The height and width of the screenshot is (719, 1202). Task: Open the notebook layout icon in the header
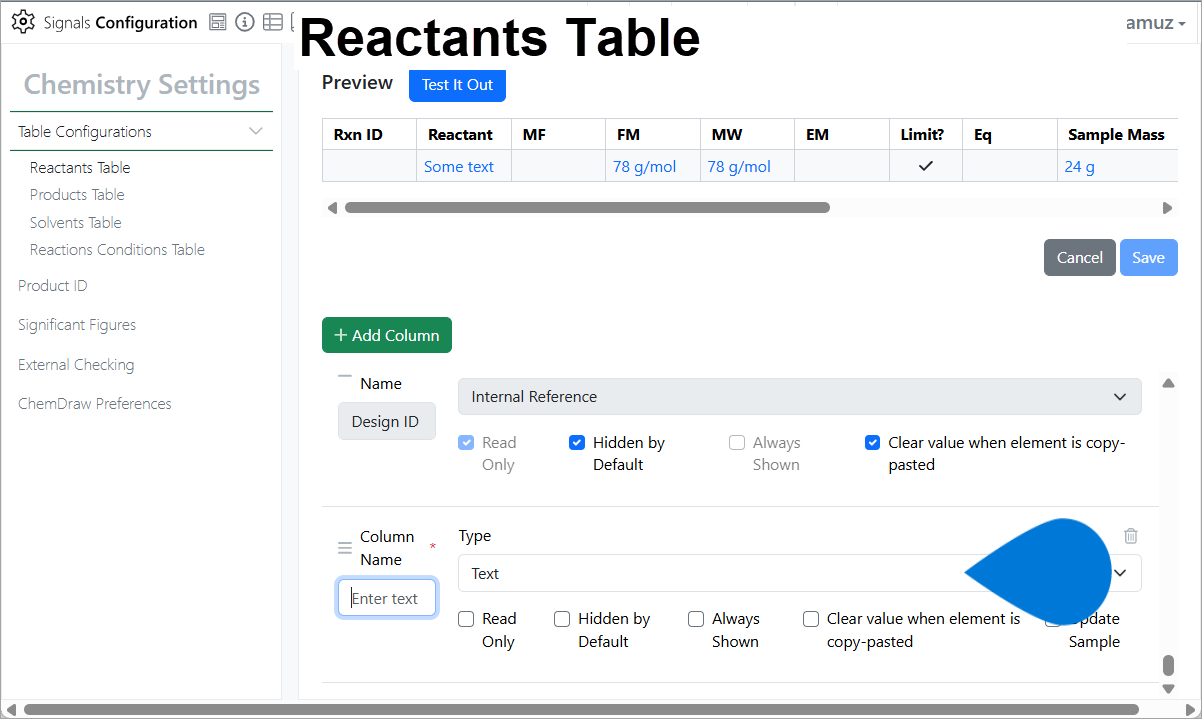pyautogui.click(x=217, y=21)
